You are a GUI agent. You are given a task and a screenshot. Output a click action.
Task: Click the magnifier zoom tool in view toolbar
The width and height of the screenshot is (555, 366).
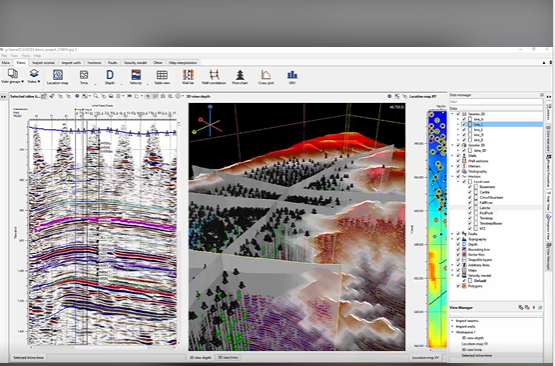coord(96,96)
